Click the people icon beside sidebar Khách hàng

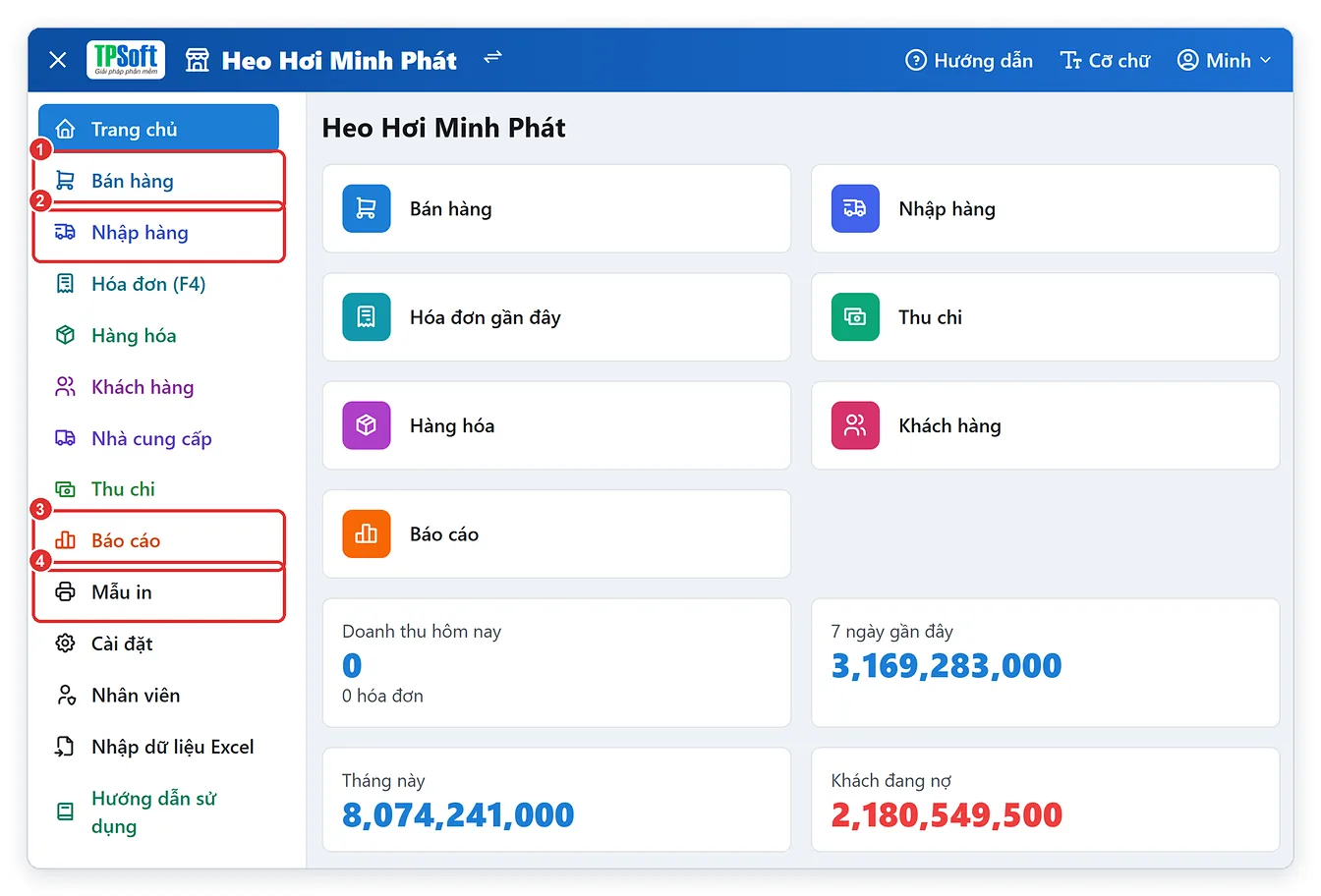coord(65,387)
